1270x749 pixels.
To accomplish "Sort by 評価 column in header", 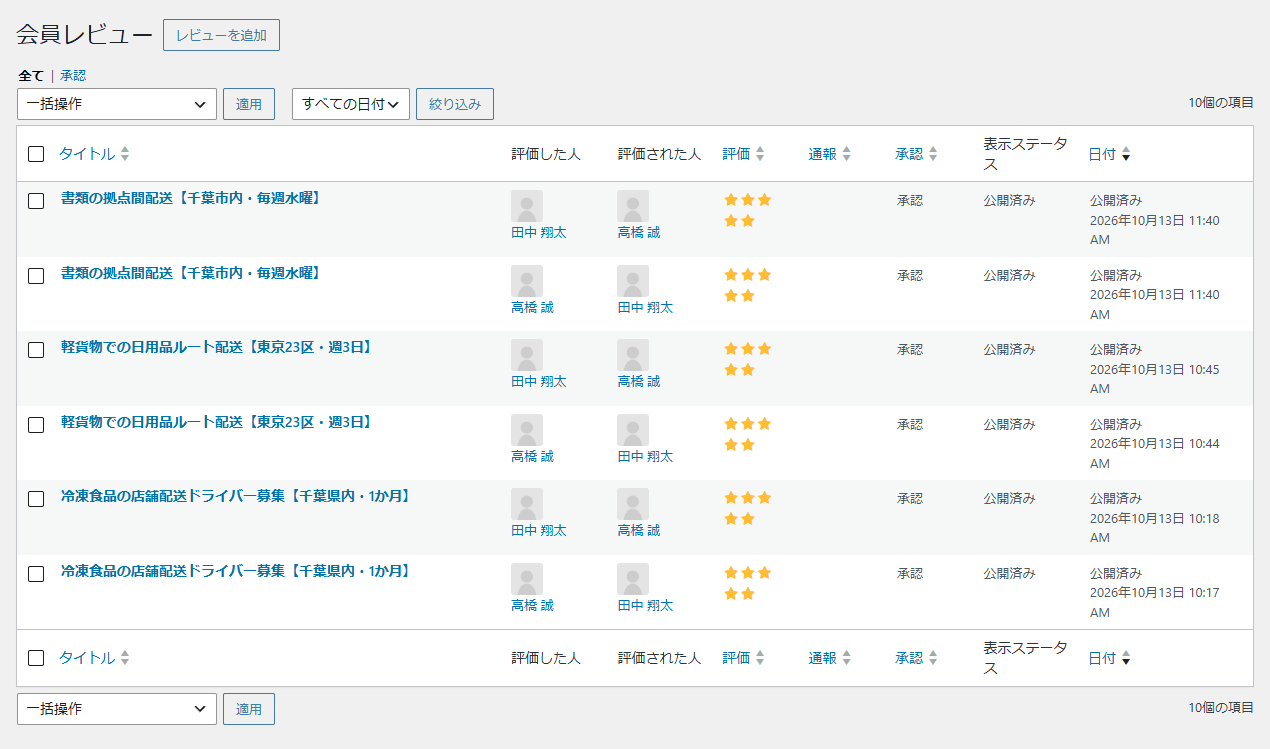I will click(736, 154).
